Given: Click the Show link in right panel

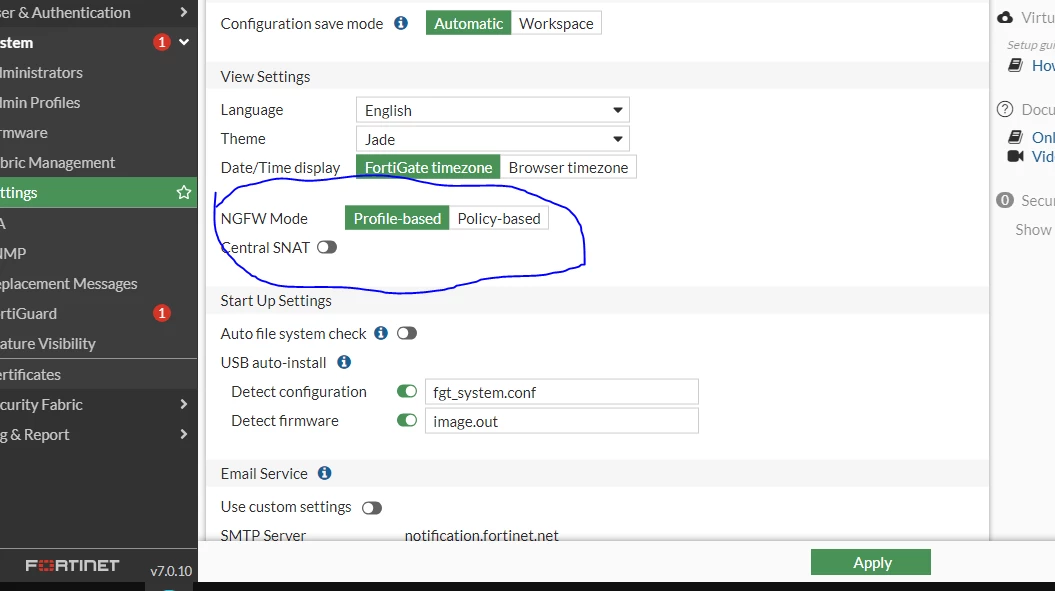Looking at the screenshot, I should coord(1033,230).
